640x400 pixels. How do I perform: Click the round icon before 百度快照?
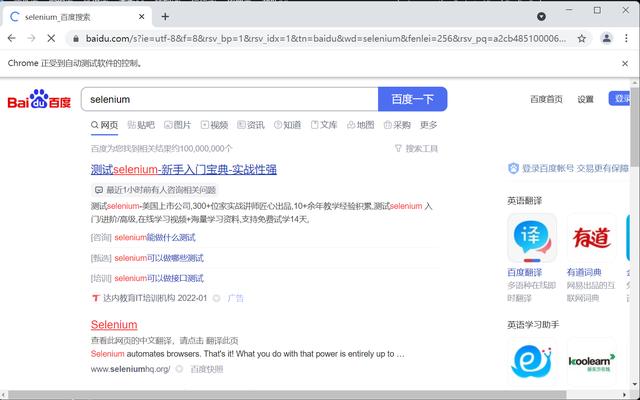point(179,369)
